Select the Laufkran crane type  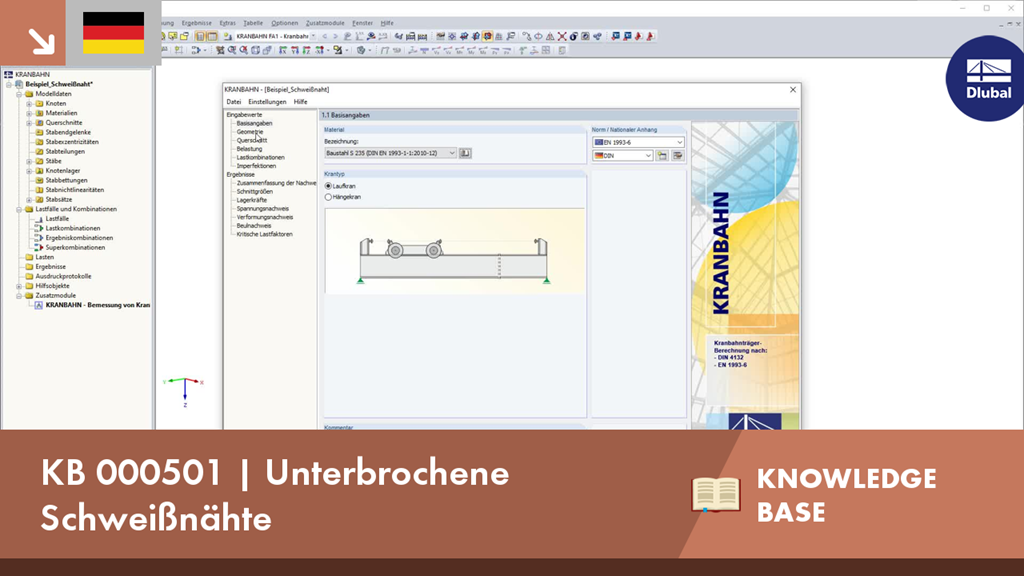point(328,186)
